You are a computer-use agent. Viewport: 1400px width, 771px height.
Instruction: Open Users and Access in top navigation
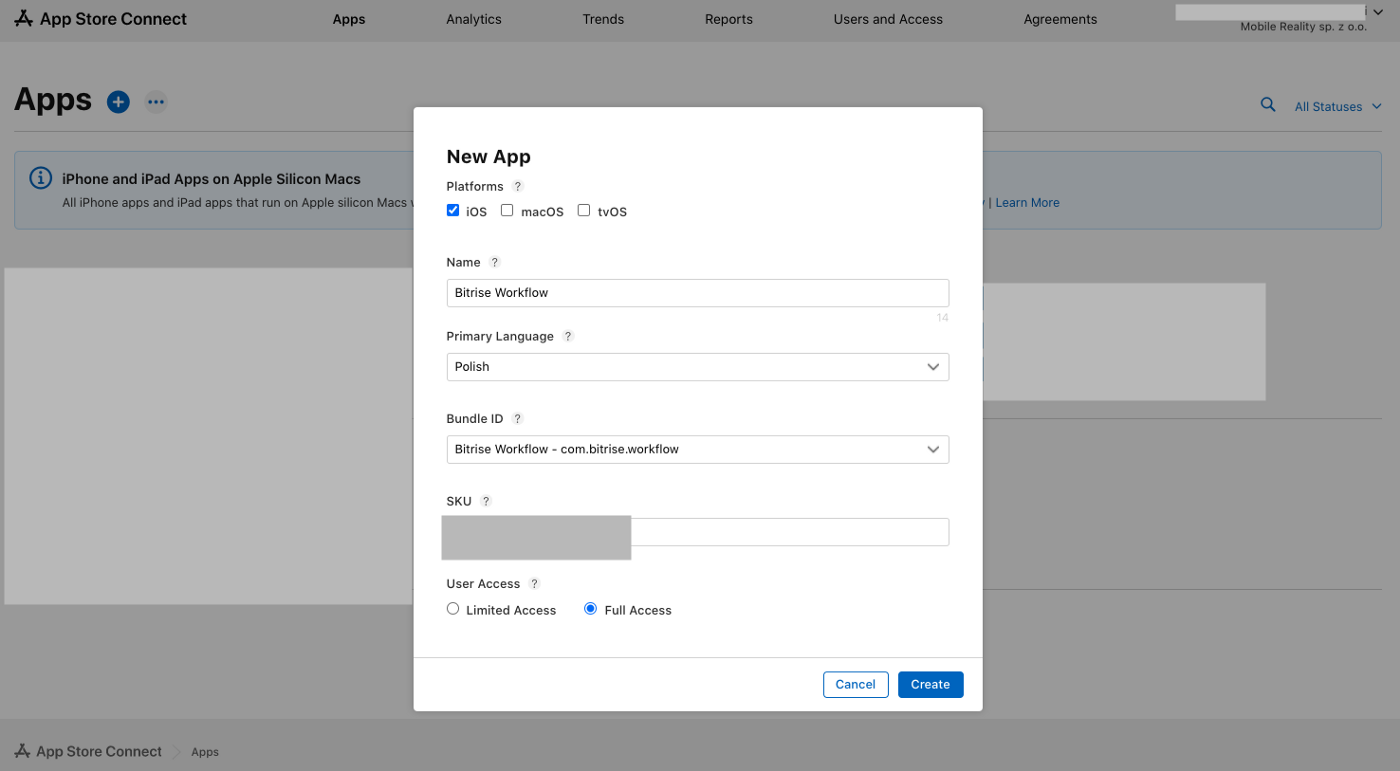(887, 19)
